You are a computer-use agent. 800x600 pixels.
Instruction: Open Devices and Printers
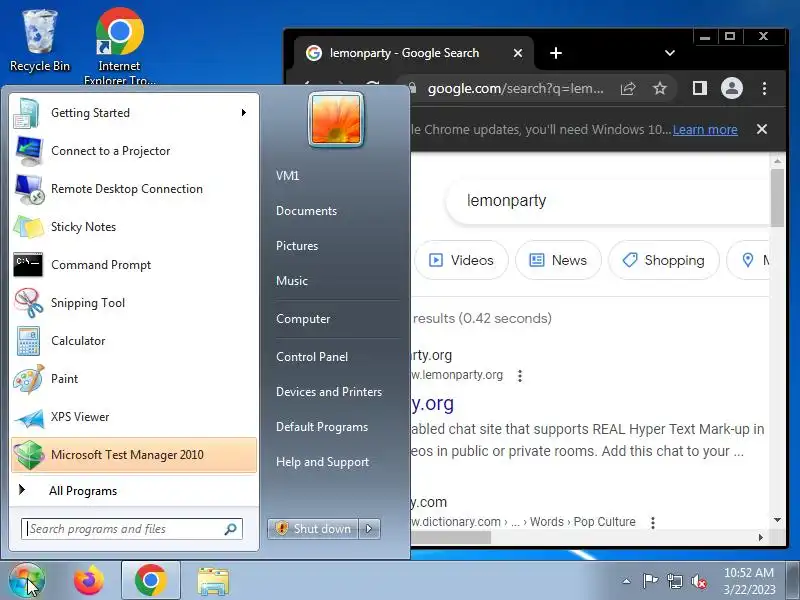click(x=329, y=392)
